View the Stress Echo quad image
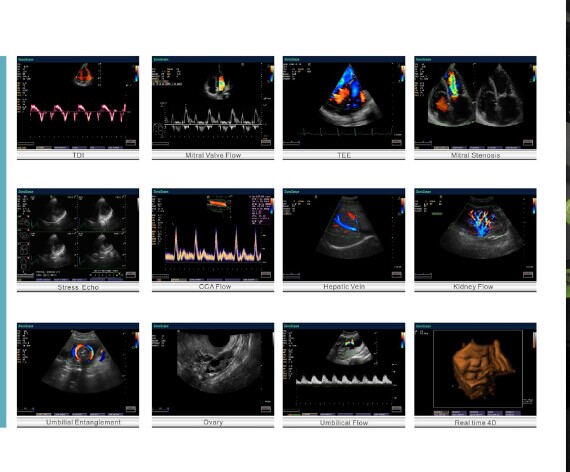The height and width of the screenshot is (472, 570). [78, 235]
